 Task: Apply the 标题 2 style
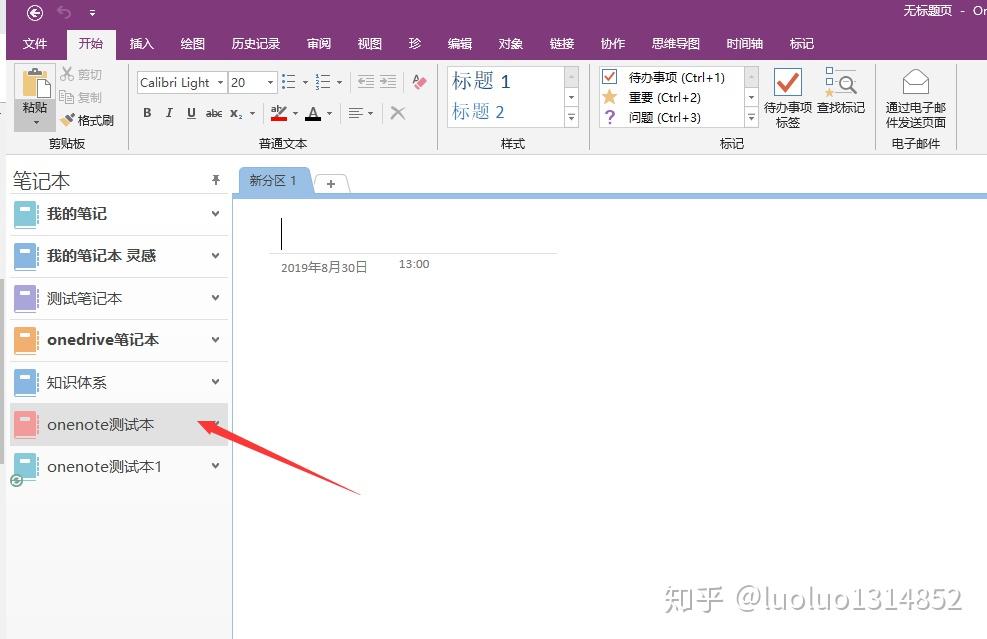pos(478,111)
